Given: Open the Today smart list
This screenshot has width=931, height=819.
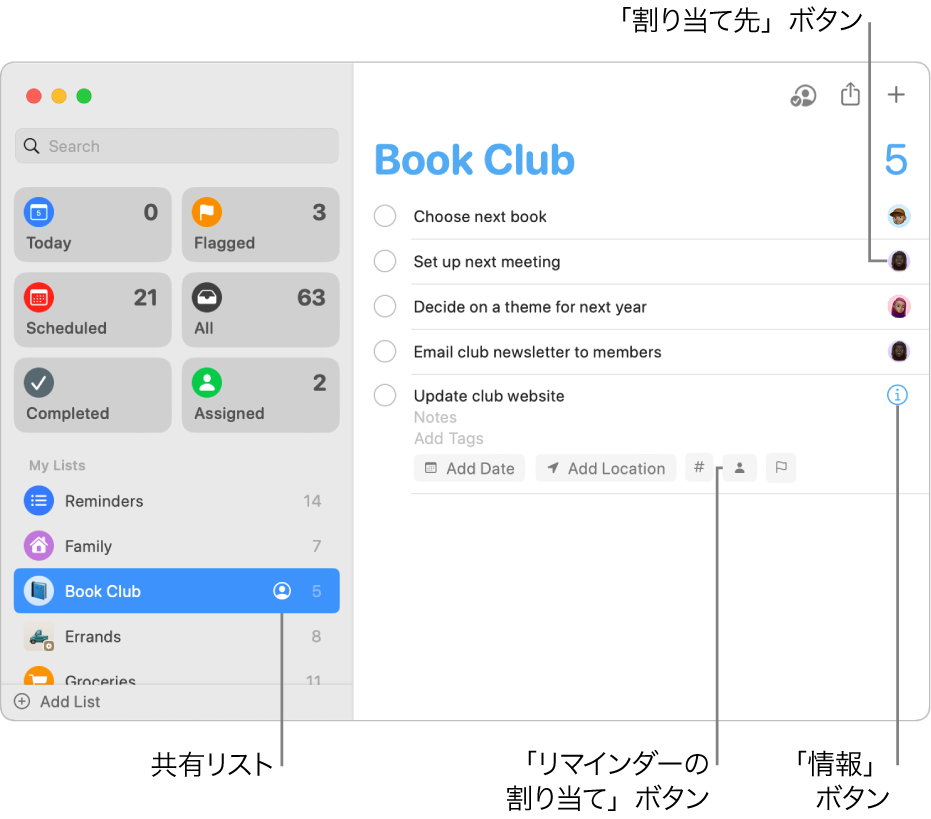Looking at the screenshot, I should (x=93, y=224).
